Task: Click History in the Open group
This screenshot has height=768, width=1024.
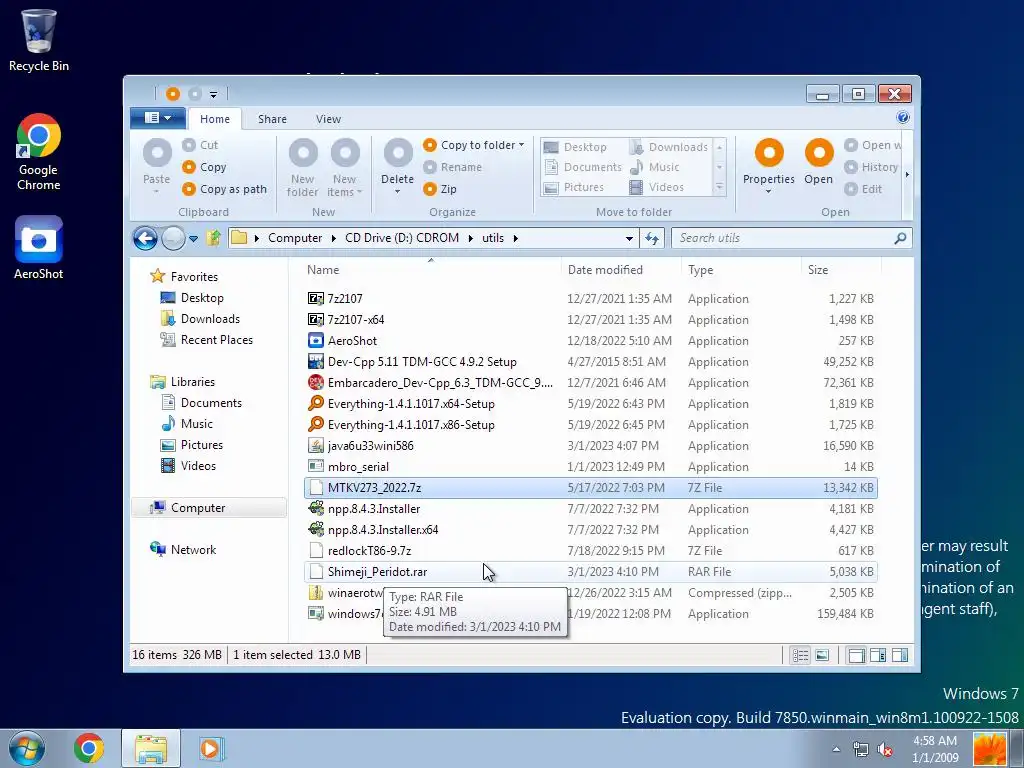Action: point(871,167)
